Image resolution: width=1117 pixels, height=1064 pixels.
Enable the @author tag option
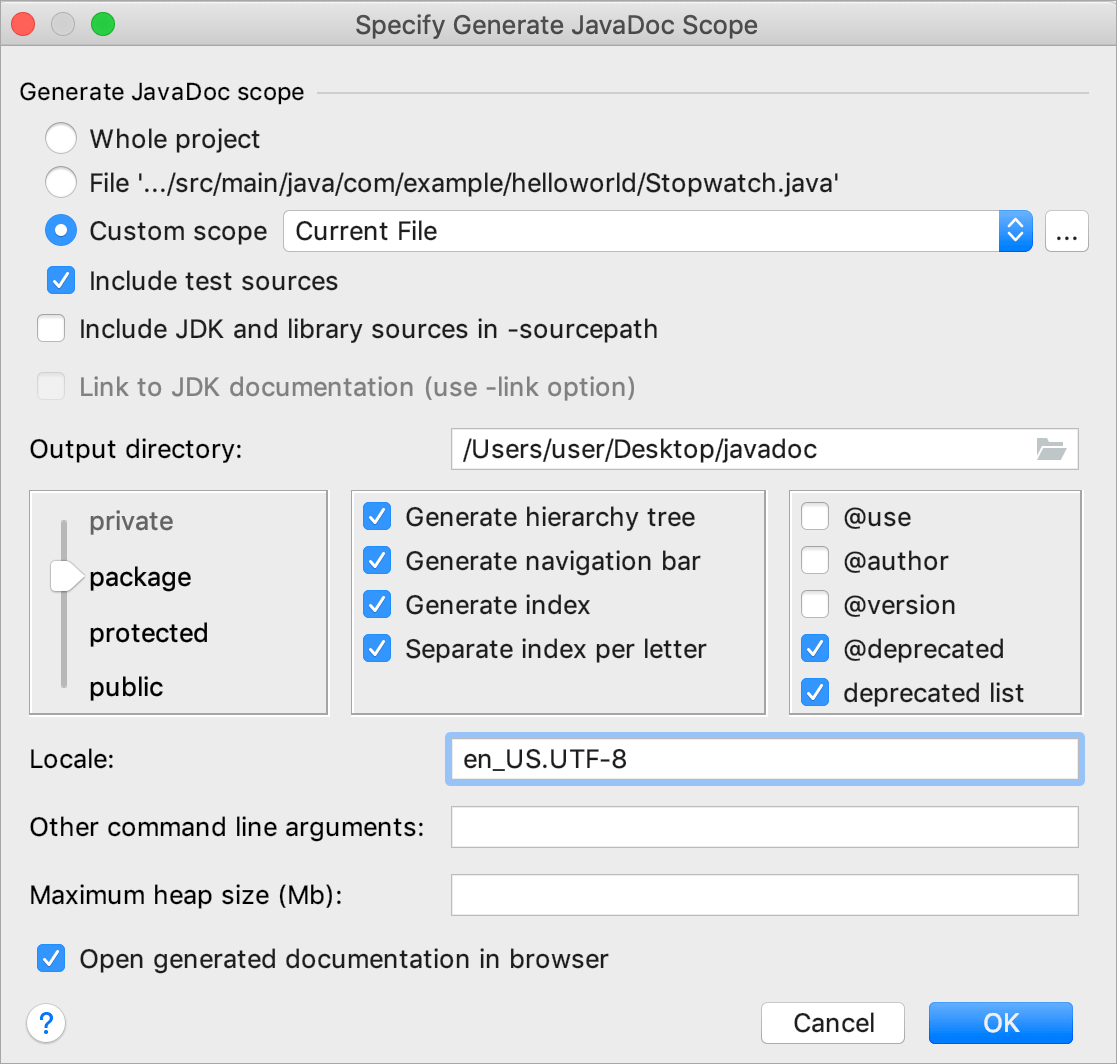[x=815, y=561]
